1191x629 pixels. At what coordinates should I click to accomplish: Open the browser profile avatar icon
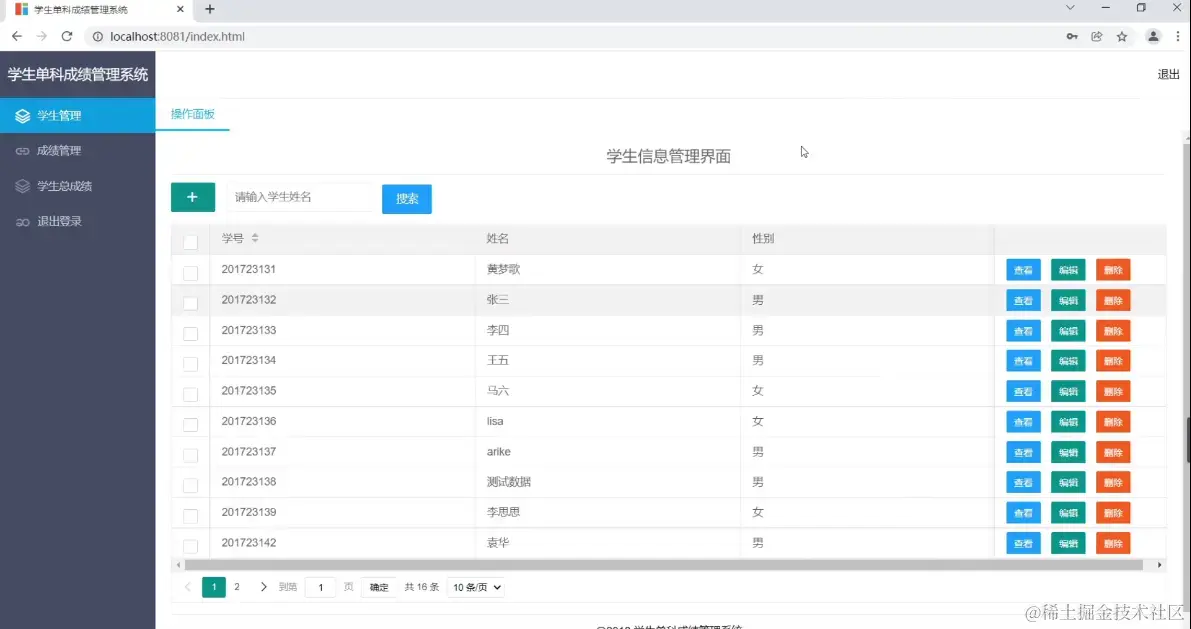1153,36
